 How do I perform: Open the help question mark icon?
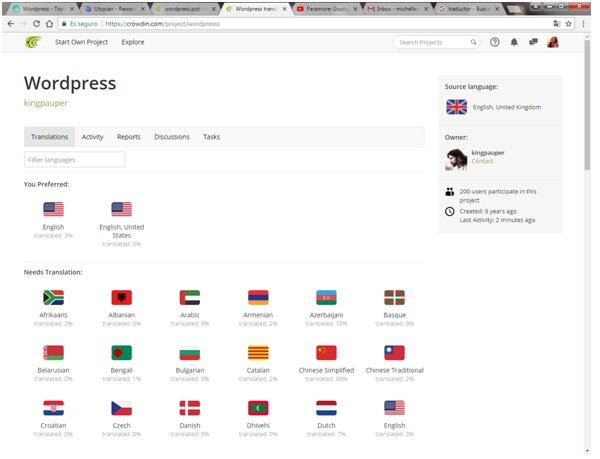pos(495,42)
